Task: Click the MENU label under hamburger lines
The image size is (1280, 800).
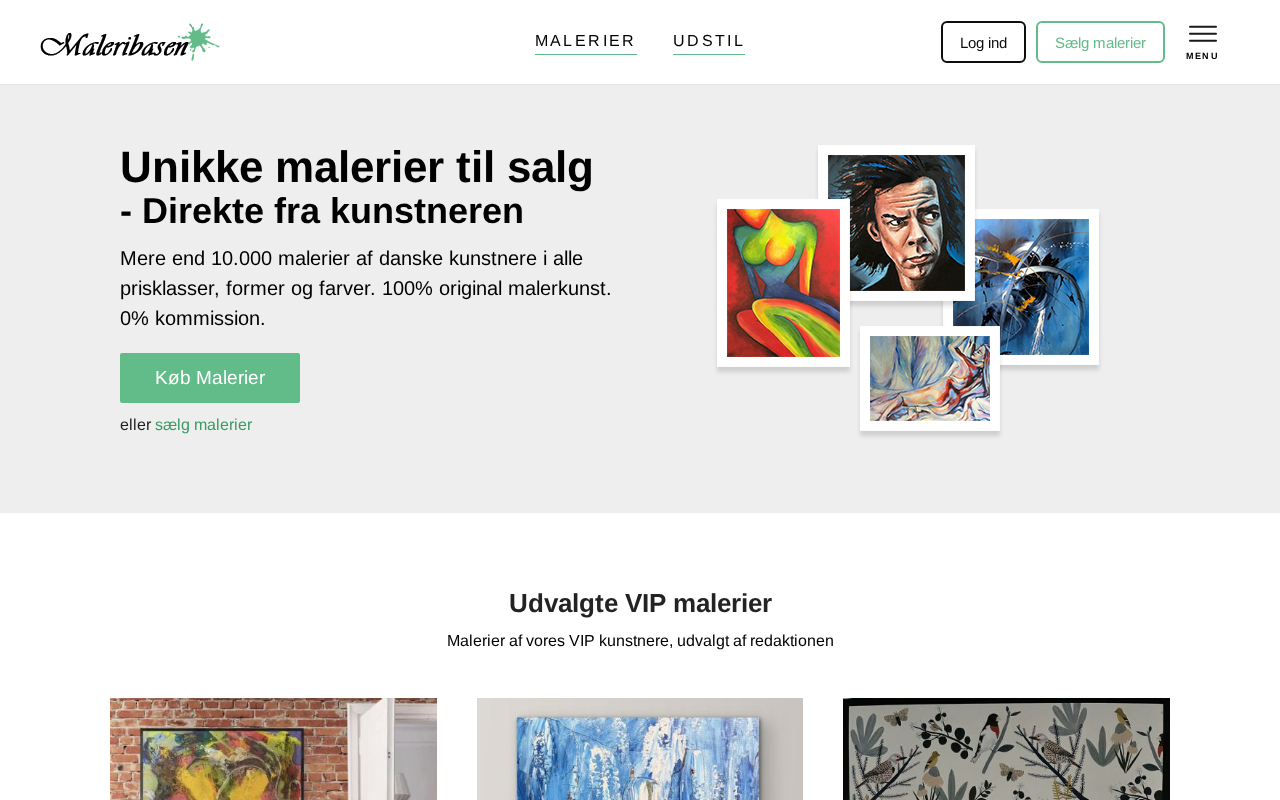Action: point(1202,56)
